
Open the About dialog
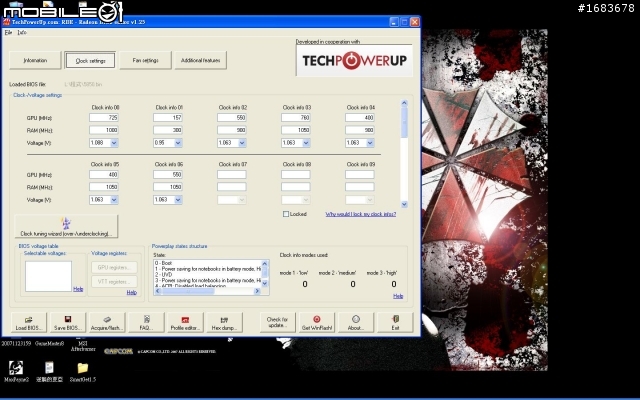tap(356, 322)
